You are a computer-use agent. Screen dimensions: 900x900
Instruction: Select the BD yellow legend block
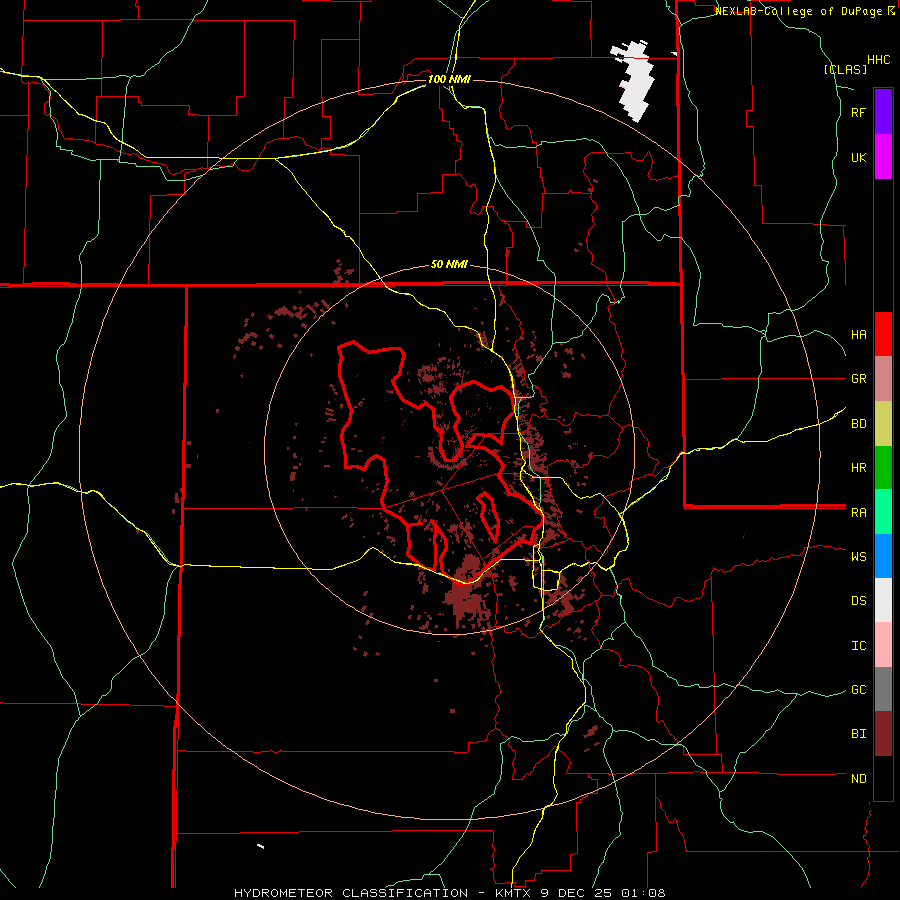(x=883, y=424)
